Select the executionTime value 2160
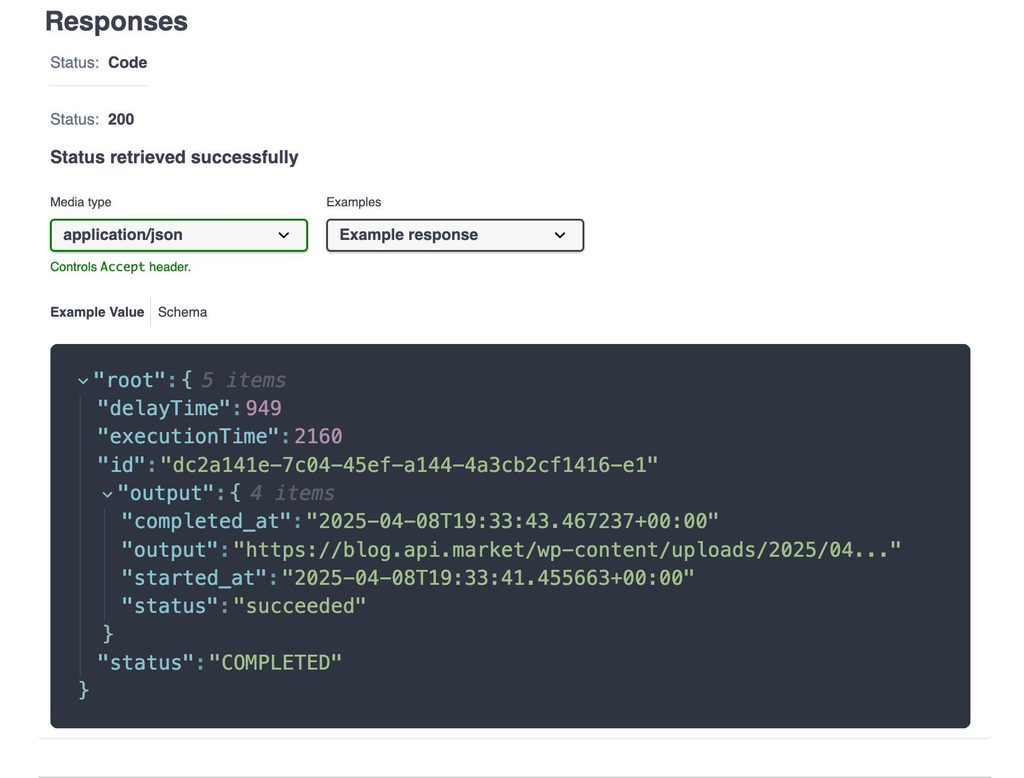Screen dimensions: 1024x778 tap(318, 436)
